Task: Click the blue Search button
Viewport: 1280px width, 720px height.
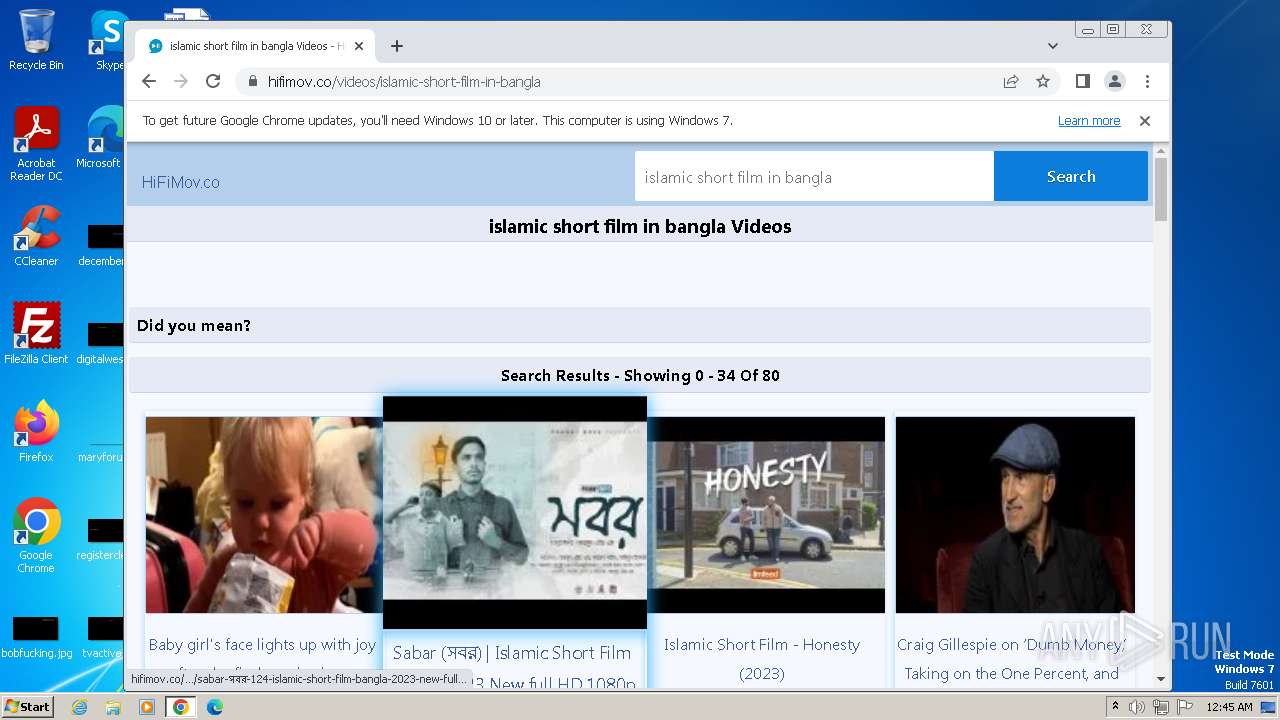Action: [1071, 176]
